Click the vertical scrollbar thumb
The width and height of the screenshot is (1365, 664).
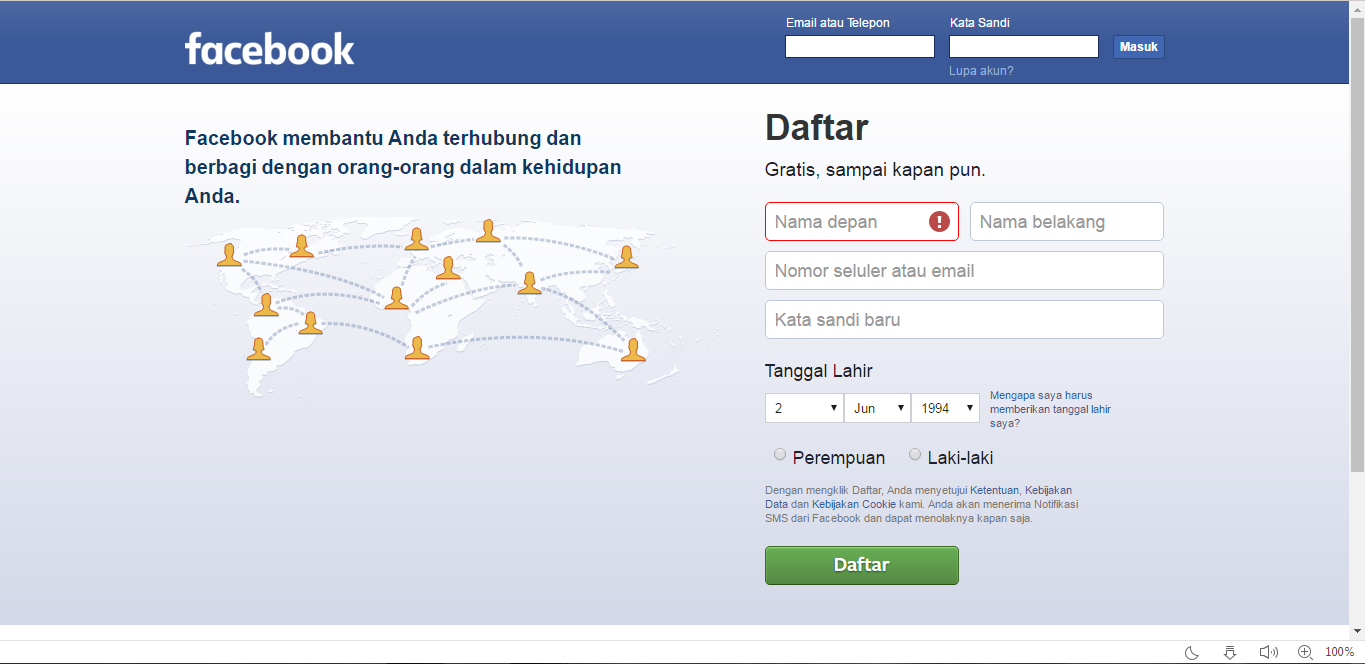pyautogui.click(x=1356, y=245)
